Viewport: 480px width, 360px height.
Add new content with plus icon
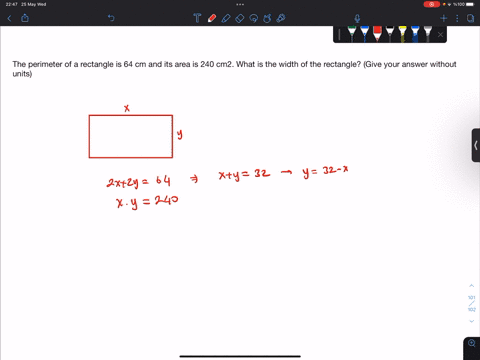pyautogui.click(x=444, y=18)
